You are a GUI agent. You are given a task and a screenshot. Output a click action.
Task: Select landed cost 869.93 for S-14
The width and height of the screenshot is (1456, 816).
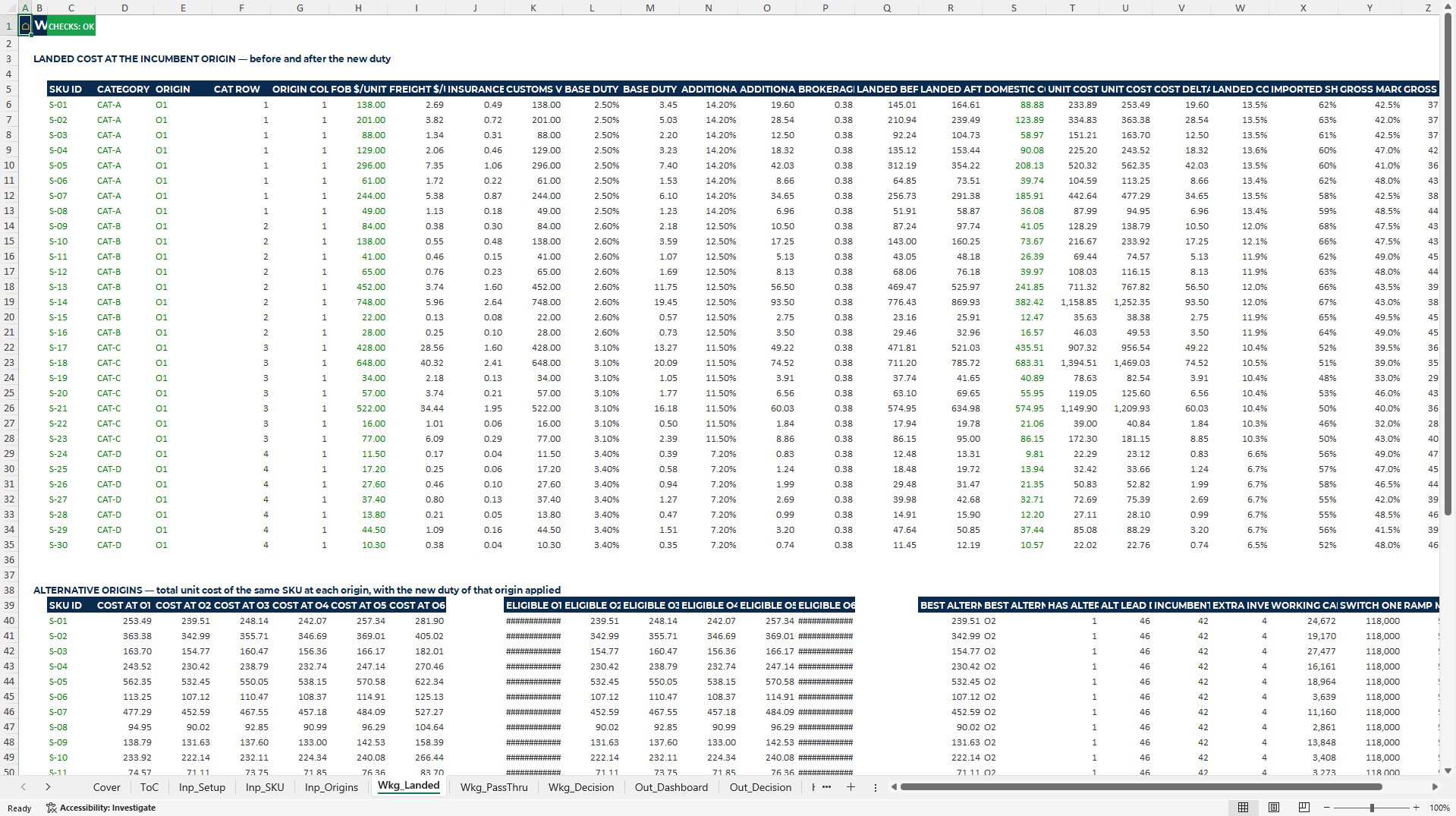click(951, 302)
